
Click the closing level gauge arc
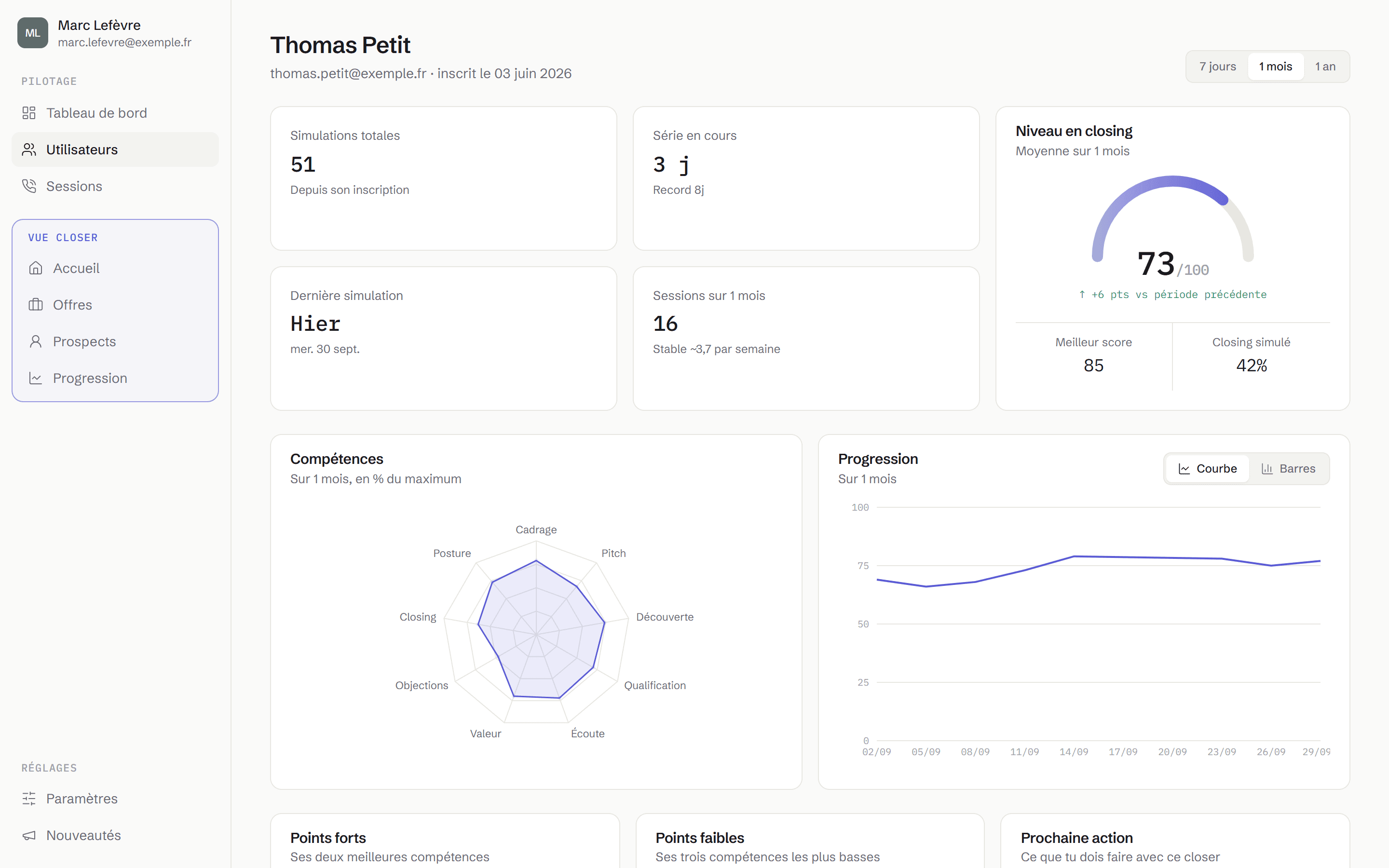point(1172,181)
